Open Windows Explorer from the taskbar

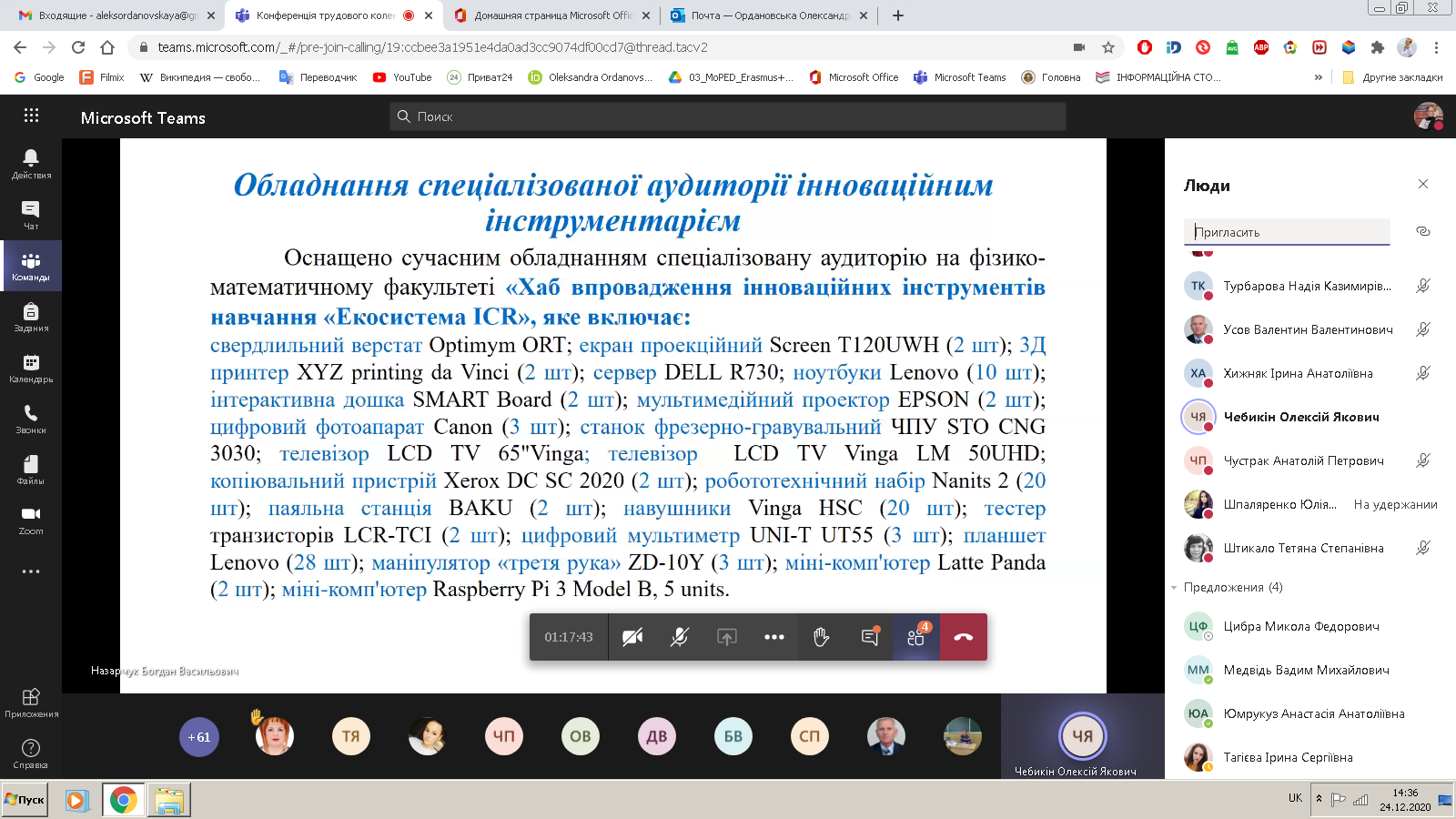168,800
